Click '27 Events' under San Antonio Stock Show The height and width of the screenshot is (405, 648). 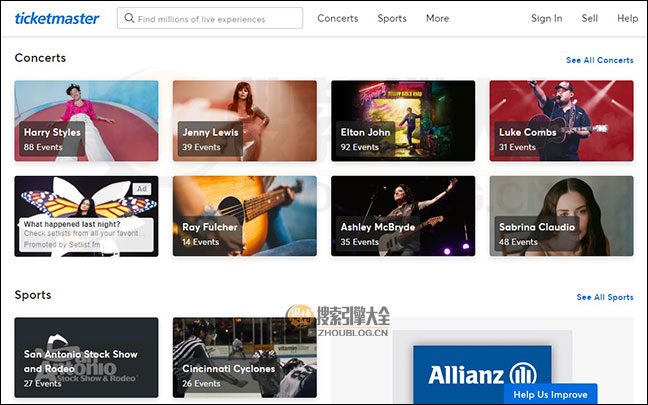pyautogui.click(x=43, y=384)
